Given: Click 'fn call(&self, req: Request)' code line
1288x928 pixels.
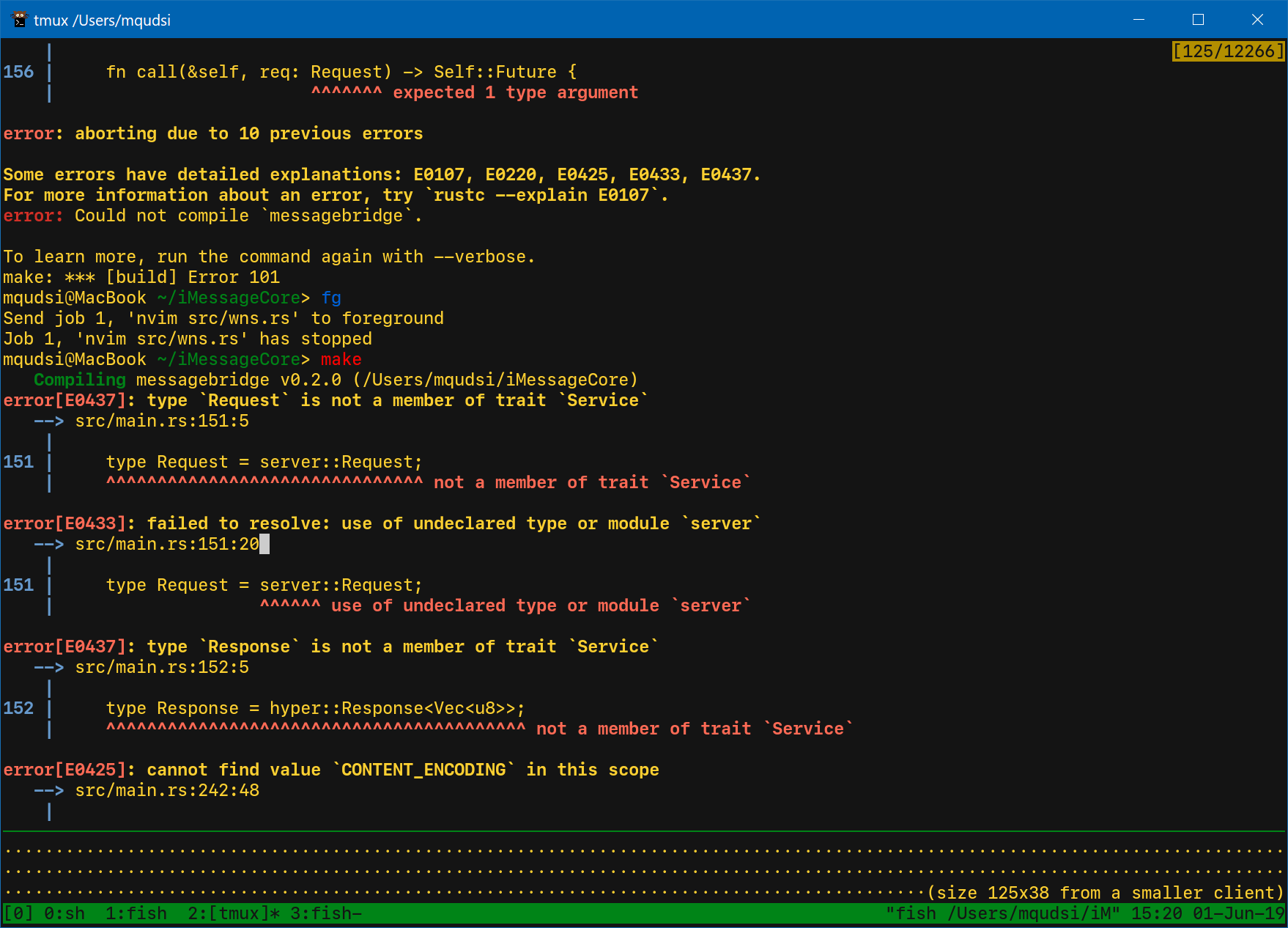Looking at the screenshot, I should (341, 72).
